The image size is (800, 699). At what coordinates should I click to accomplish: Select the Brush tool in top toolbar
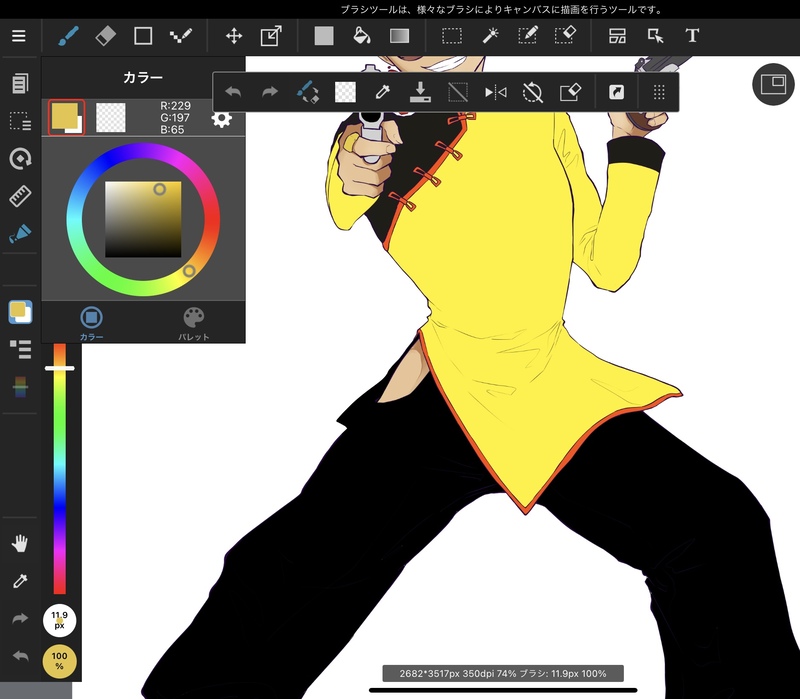click(x=68, y=36)
